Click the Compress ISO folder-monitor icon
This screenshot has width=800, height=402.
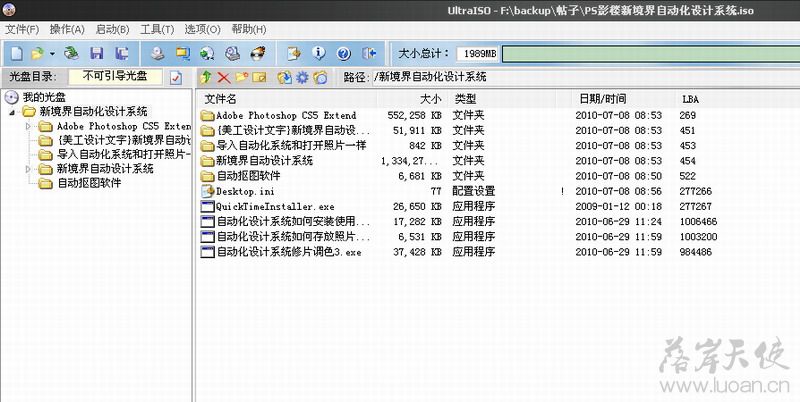point(182,53)
